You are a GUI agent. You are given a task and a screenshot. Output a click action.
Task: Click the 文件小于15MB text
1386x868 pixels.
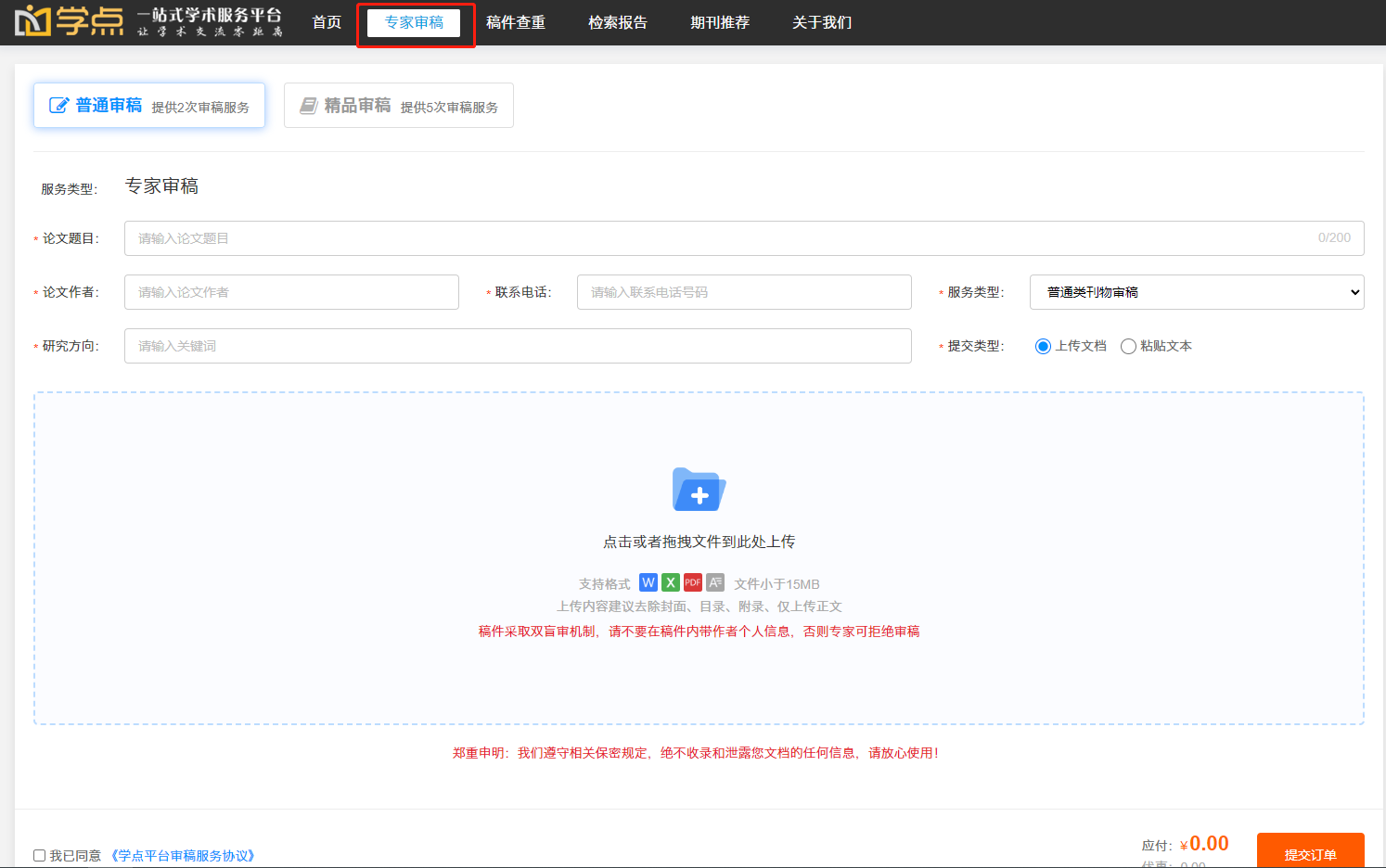(776, 584)
